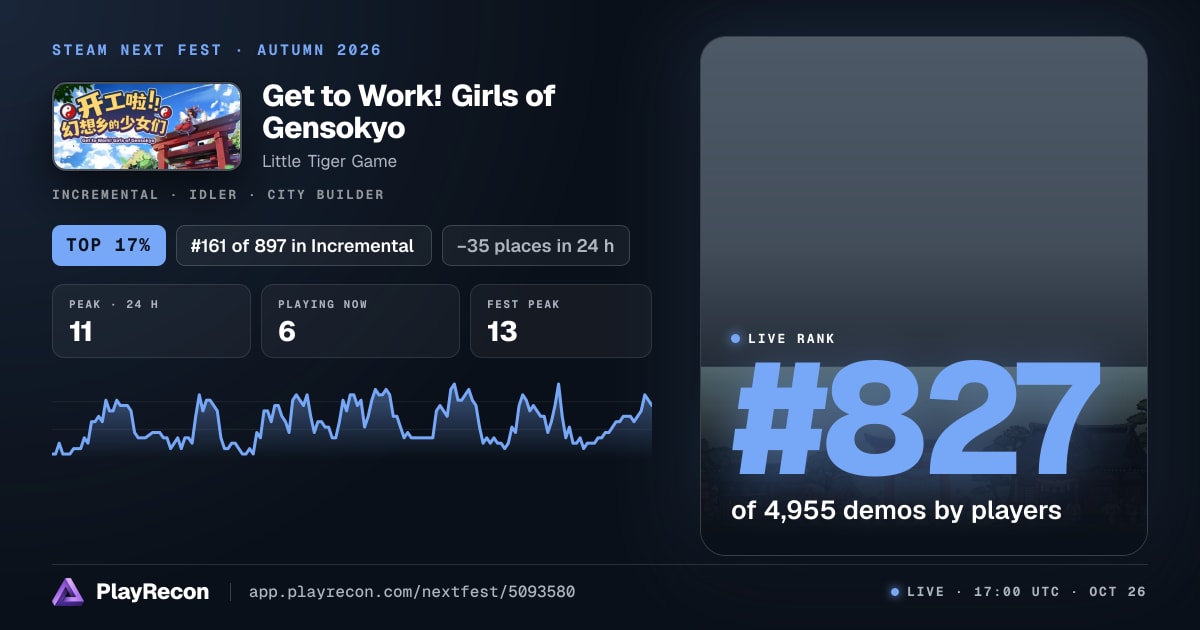Click the Steam Next Fest Autumn 2026 header

click(217, 50)
